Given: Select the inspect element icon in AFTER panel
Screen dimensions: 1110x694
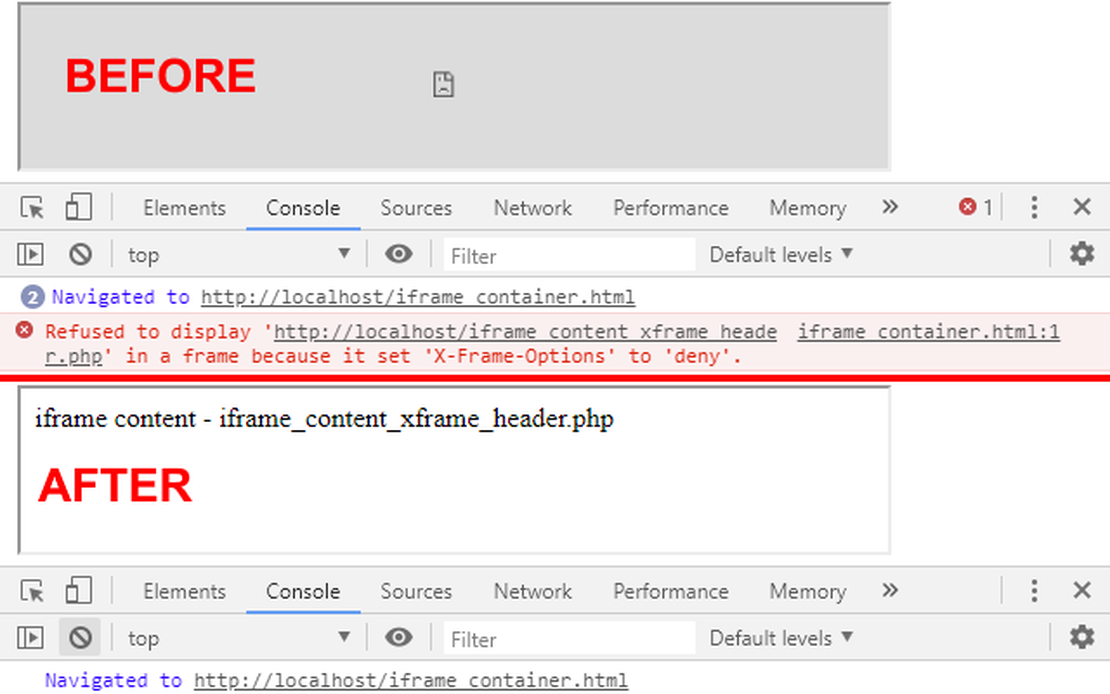Looking at the screenshot, I should pyautogui.click(x=30, y=591).
